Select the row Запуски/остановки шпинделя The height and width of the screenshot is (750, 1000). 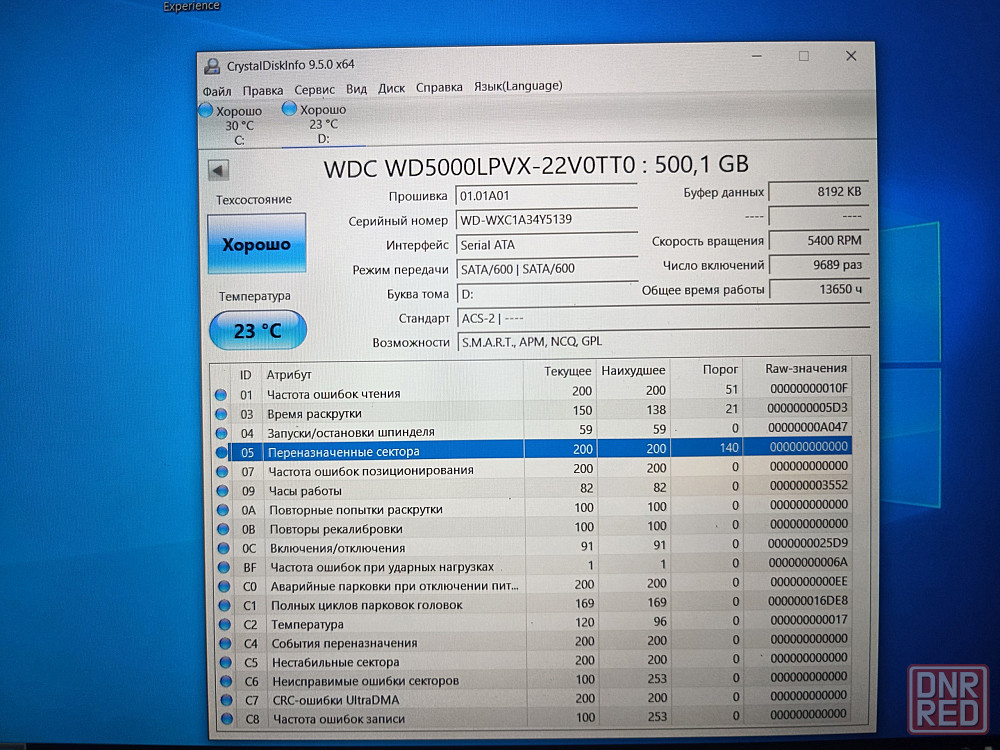[533, 430]
